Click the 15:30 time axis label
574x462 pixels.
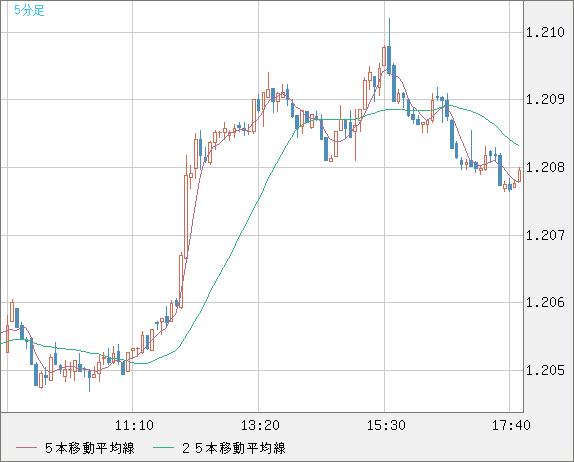point(386,425)
